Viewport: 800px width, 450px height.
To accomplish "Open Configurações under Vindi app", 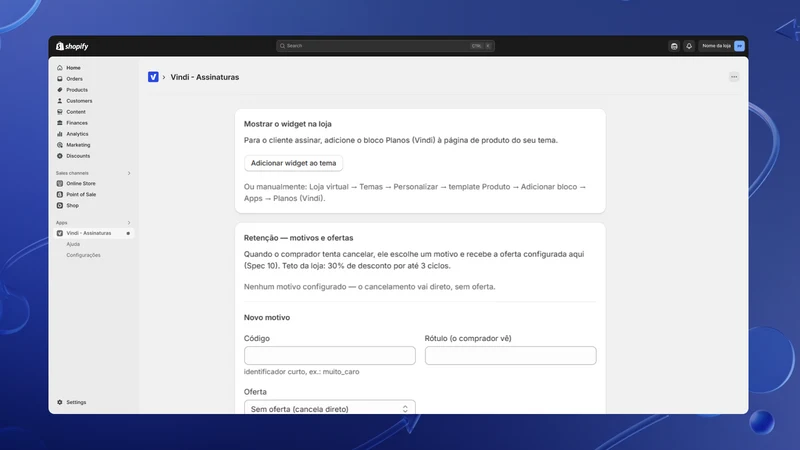I will click(x=83, y=255).
